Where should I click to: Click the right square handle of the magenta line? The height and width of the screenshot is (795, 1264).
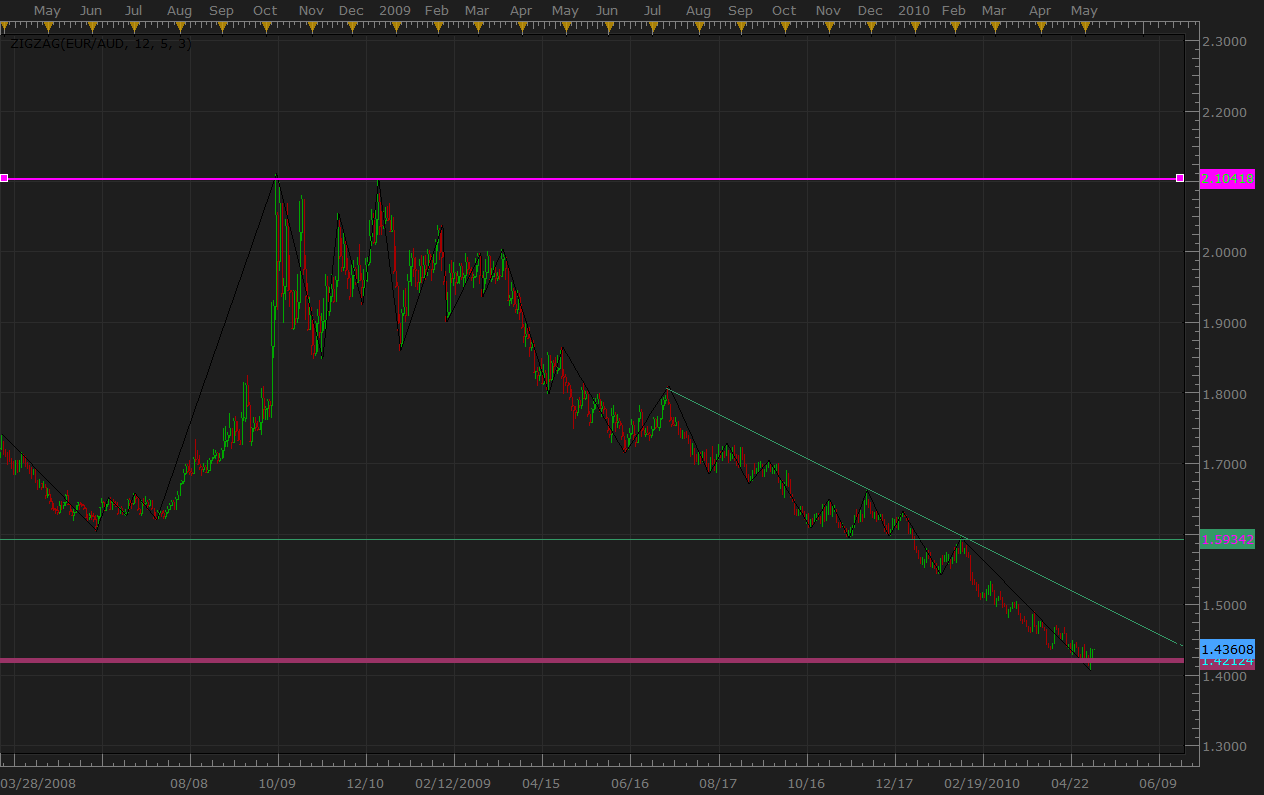(1180, 178)
